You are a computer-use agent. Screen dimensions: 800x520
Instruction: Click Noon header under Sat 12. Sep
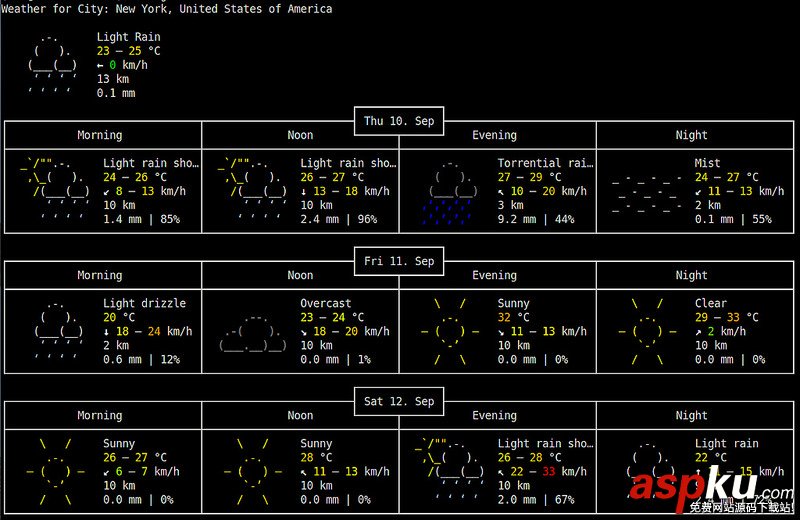point(300,415)
